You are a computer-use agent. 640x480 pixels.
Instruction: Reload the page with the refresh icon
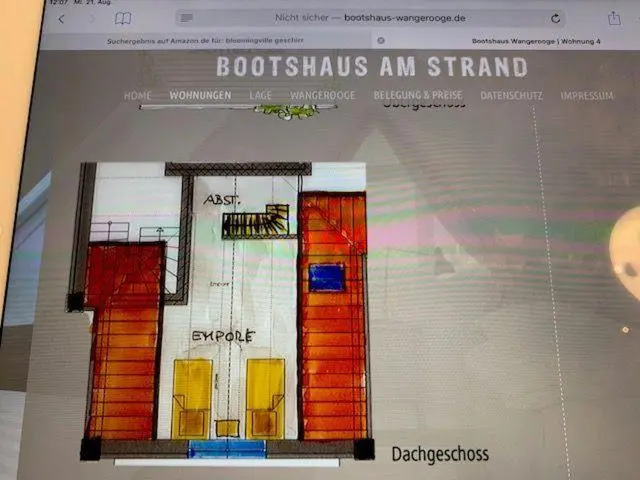[x=556, y=18]
